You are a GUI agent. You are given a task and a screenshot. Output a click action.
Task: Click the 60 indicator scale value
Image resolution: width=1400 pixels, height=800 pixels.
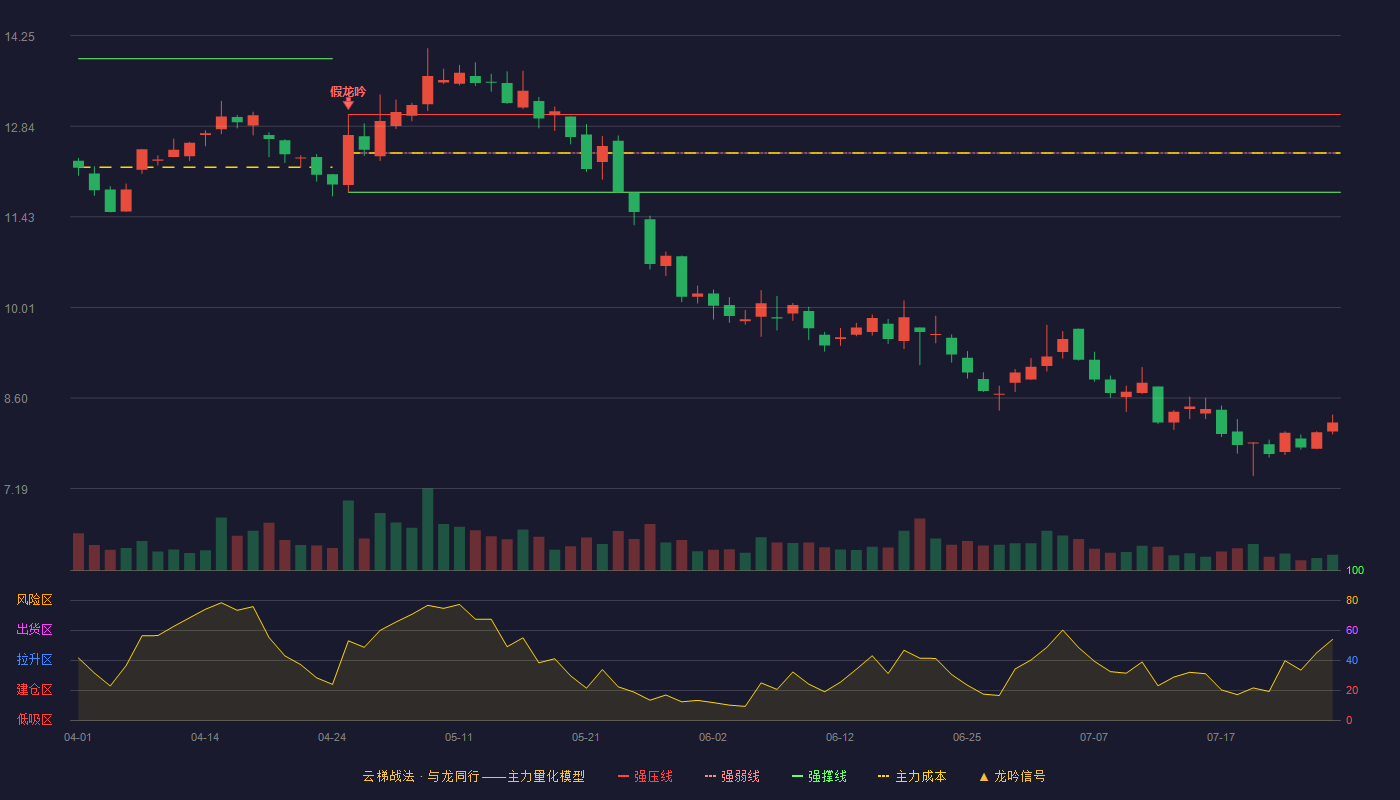(x=1352, y=631)
